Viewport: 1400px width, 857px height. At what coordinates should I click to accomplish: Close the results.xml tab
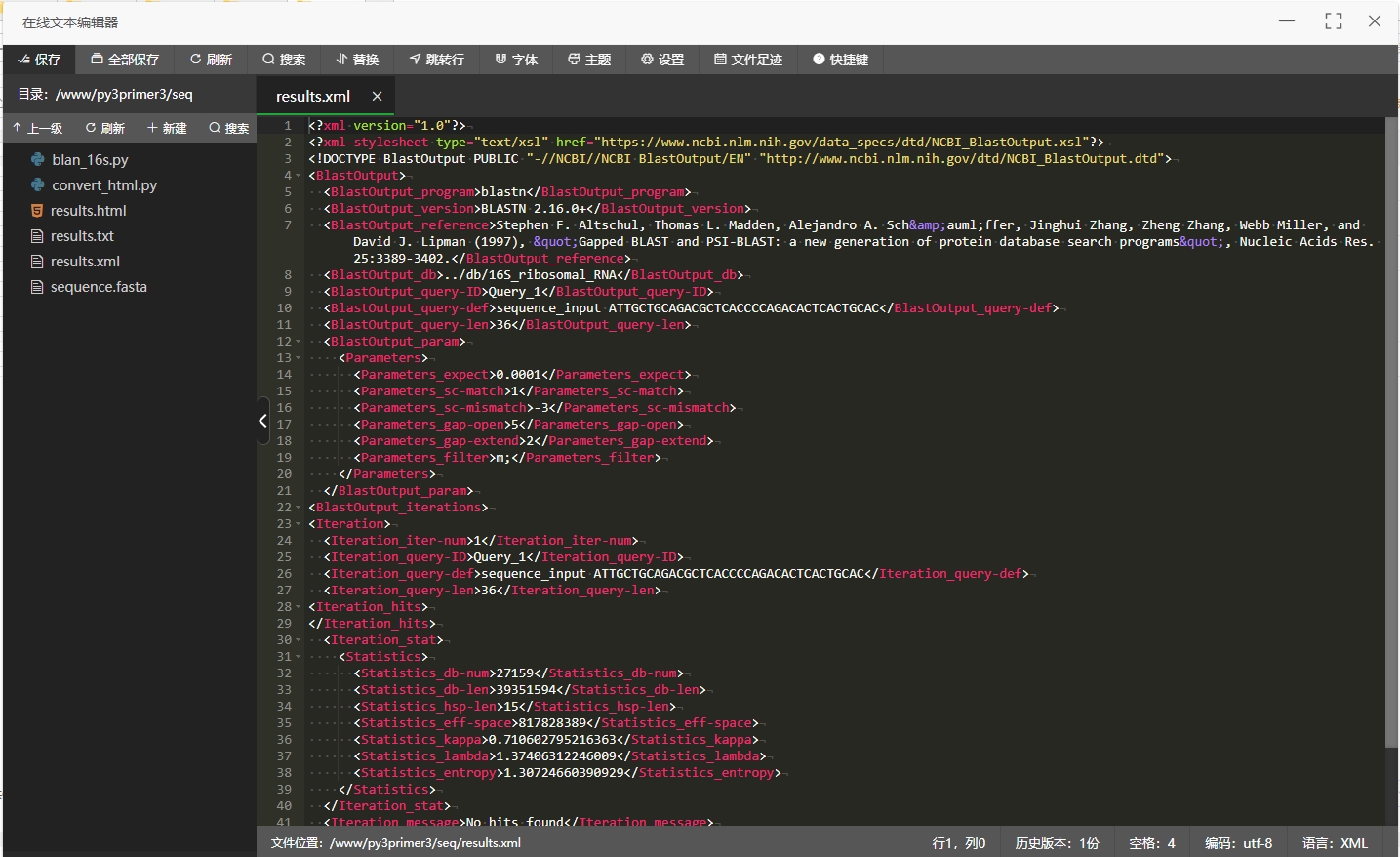[x=377, y=96]
